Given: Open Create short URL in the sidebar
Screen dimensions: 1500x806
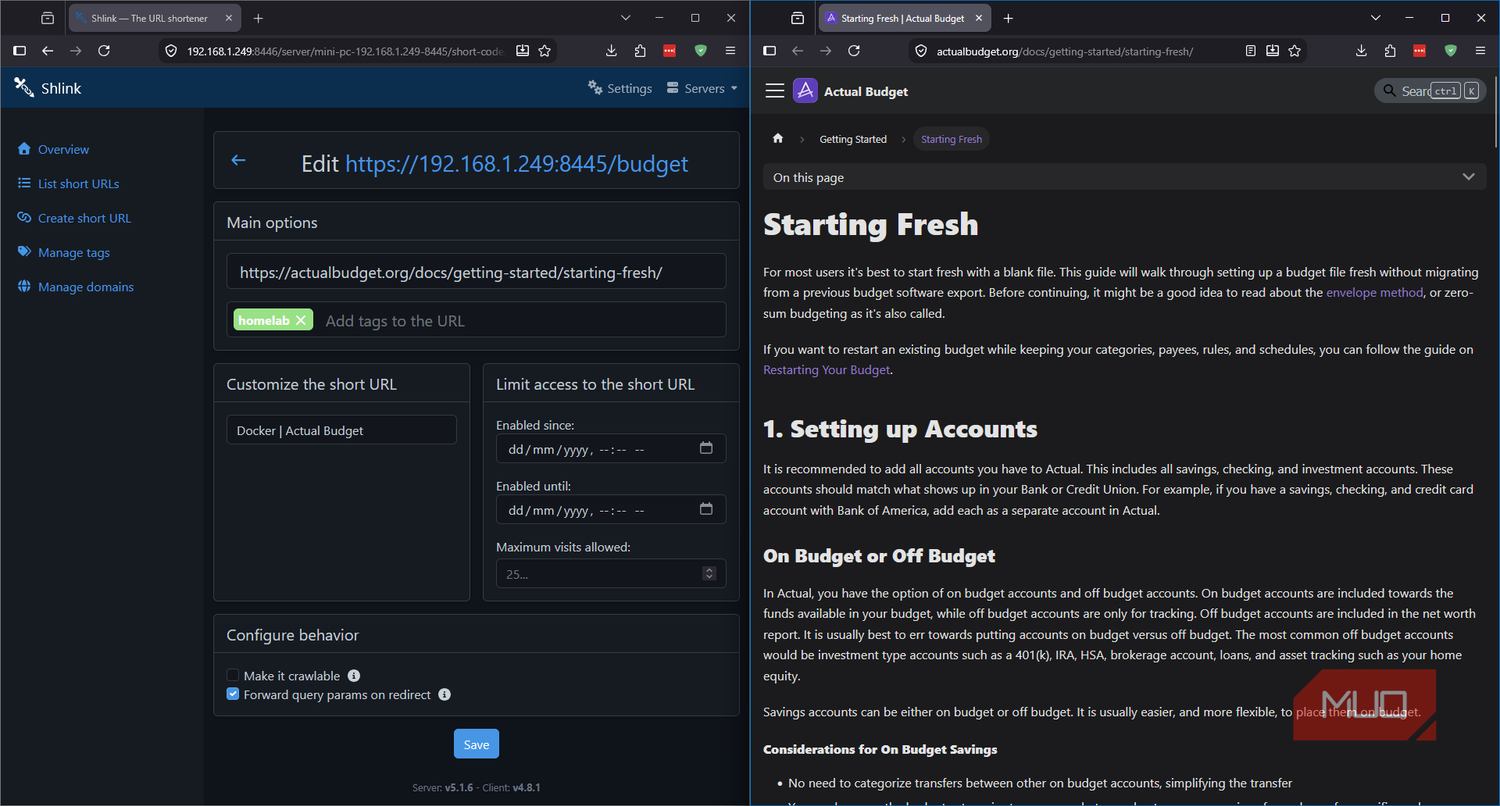Looking at the screenshot, I should click(74, 218).
